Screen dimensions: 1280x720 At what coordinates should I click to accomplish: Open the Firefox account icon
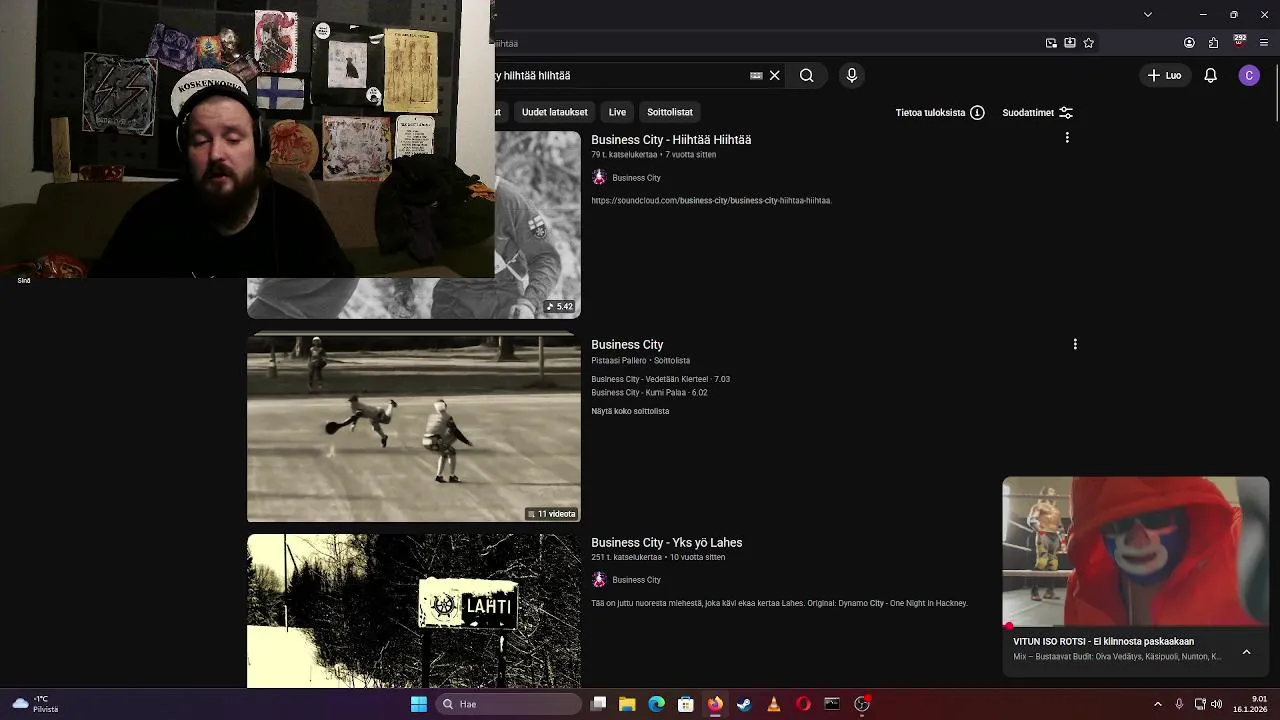(x=1189, y=43)
